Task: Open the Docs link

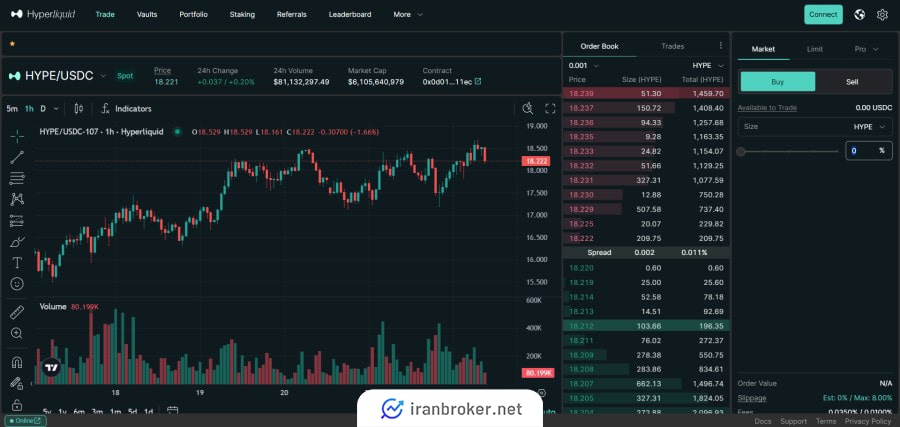Action: 763,421
